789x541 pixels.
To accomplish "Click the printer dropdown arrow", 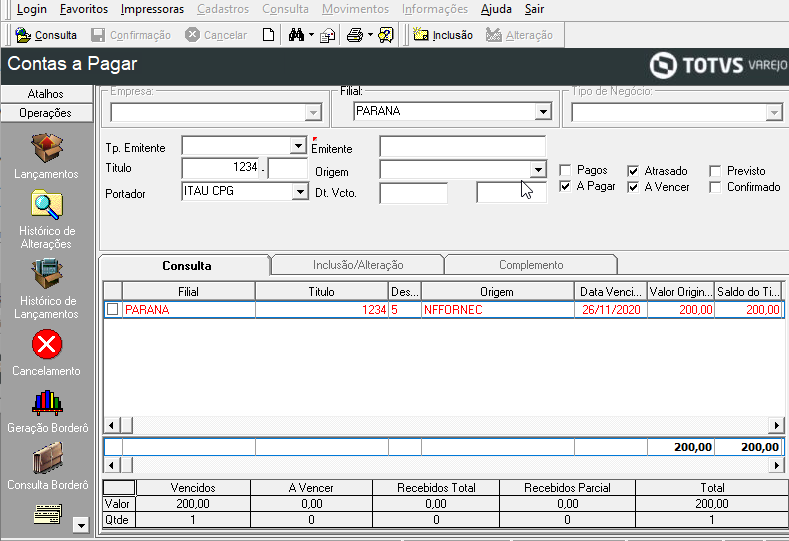I will [x=370, y=35].
